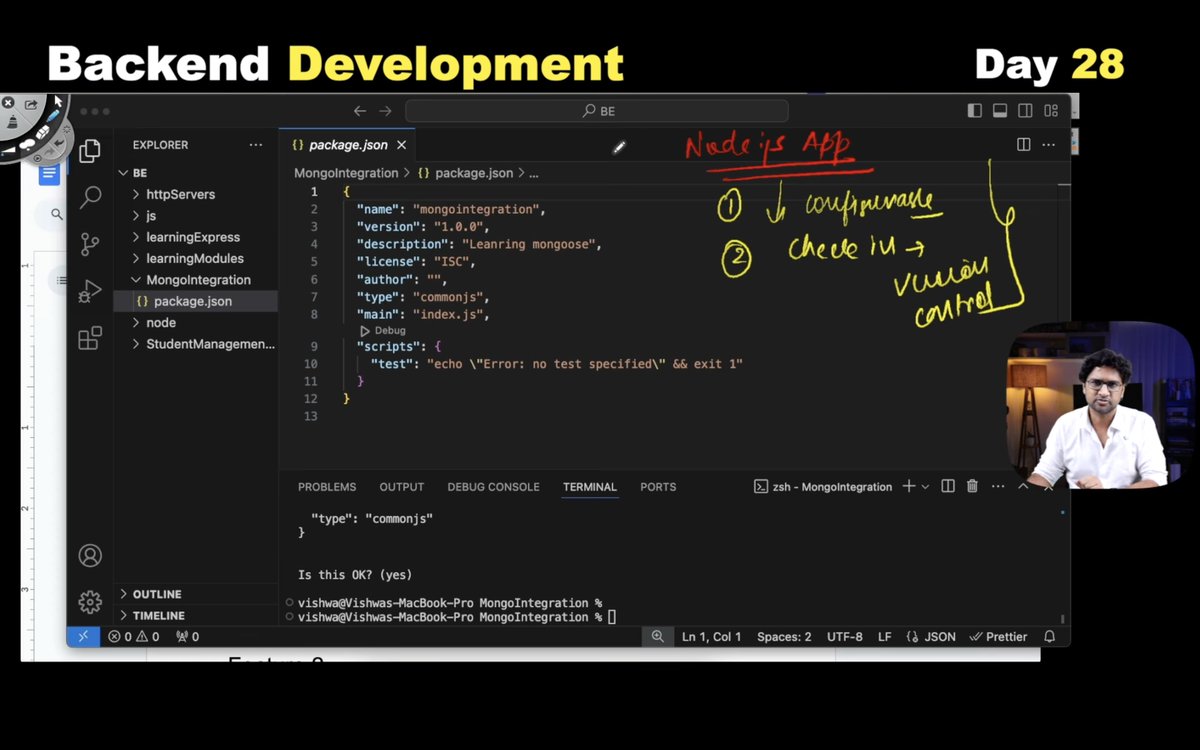Change language mode JSON
Viewport: 1200px width, 750px height.
coord(931,637)
